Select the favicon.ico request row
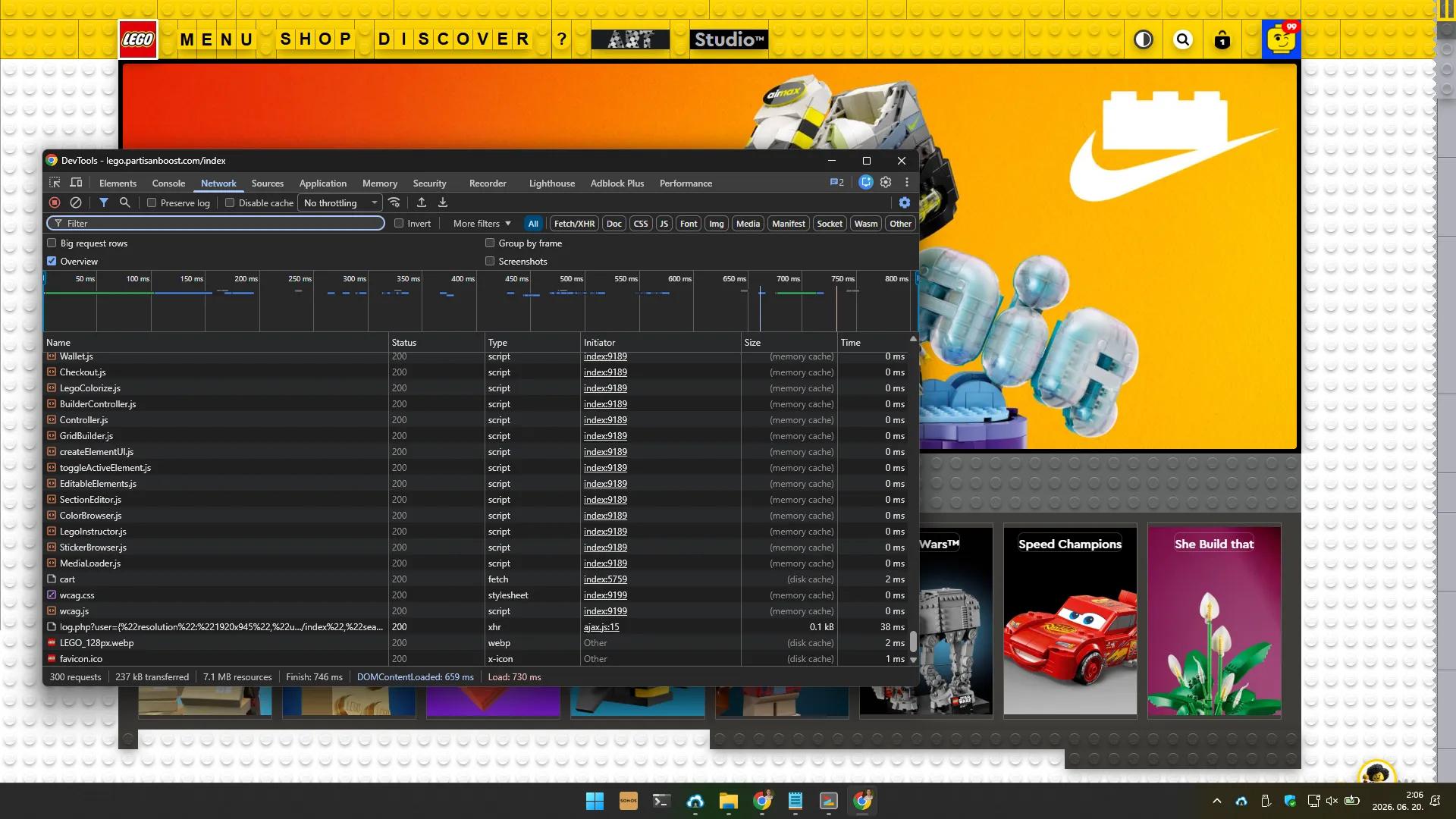This screenshot has width=1456, height=819. pyautogui.click(x=475, y=659)
